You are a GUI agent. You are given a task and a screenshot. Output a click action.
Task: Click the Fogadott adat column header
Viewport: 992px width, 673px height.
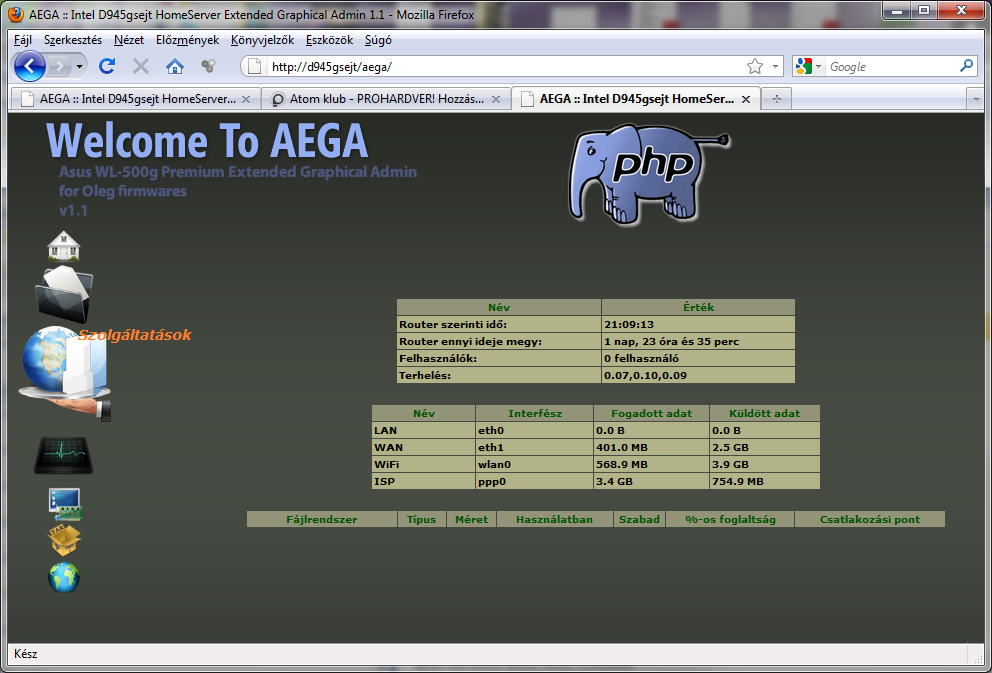coord(652,413)
